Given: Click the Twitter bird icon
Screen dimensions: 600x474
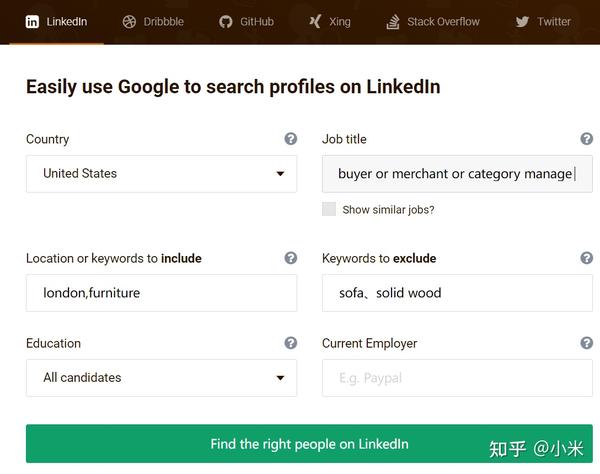Looking at the screenshot, I should click(522, 22).
